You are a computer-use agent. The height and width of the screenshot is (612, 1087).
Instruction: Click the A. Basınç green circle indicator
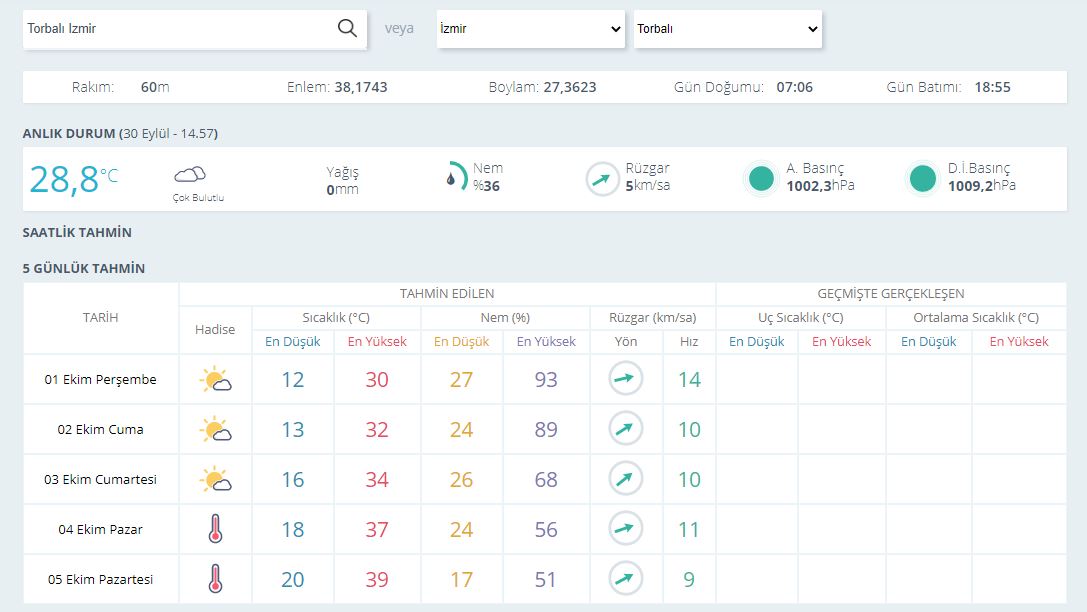pos(761,178)
